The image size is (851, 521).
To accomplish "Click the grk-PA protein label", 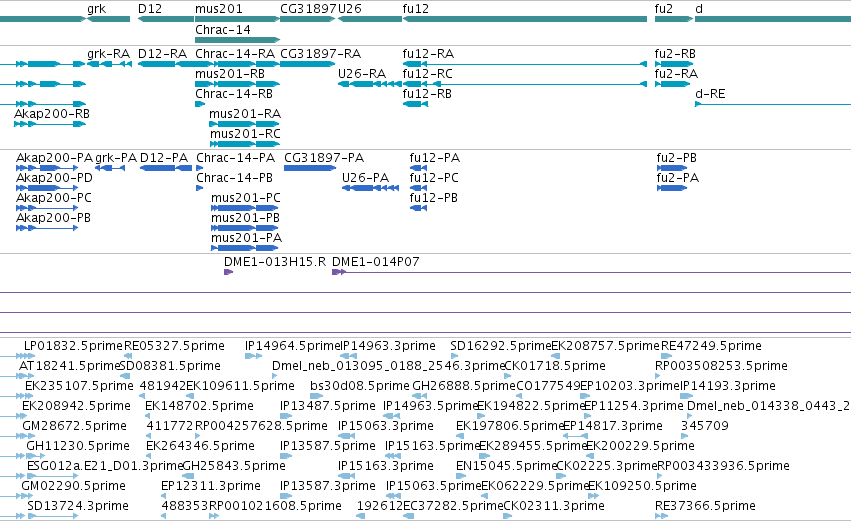I will (x=116, y=158).
